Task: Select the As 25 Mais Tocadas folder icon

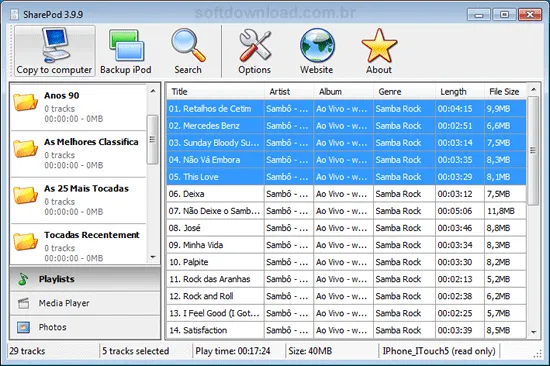Action: click(26, 195)
